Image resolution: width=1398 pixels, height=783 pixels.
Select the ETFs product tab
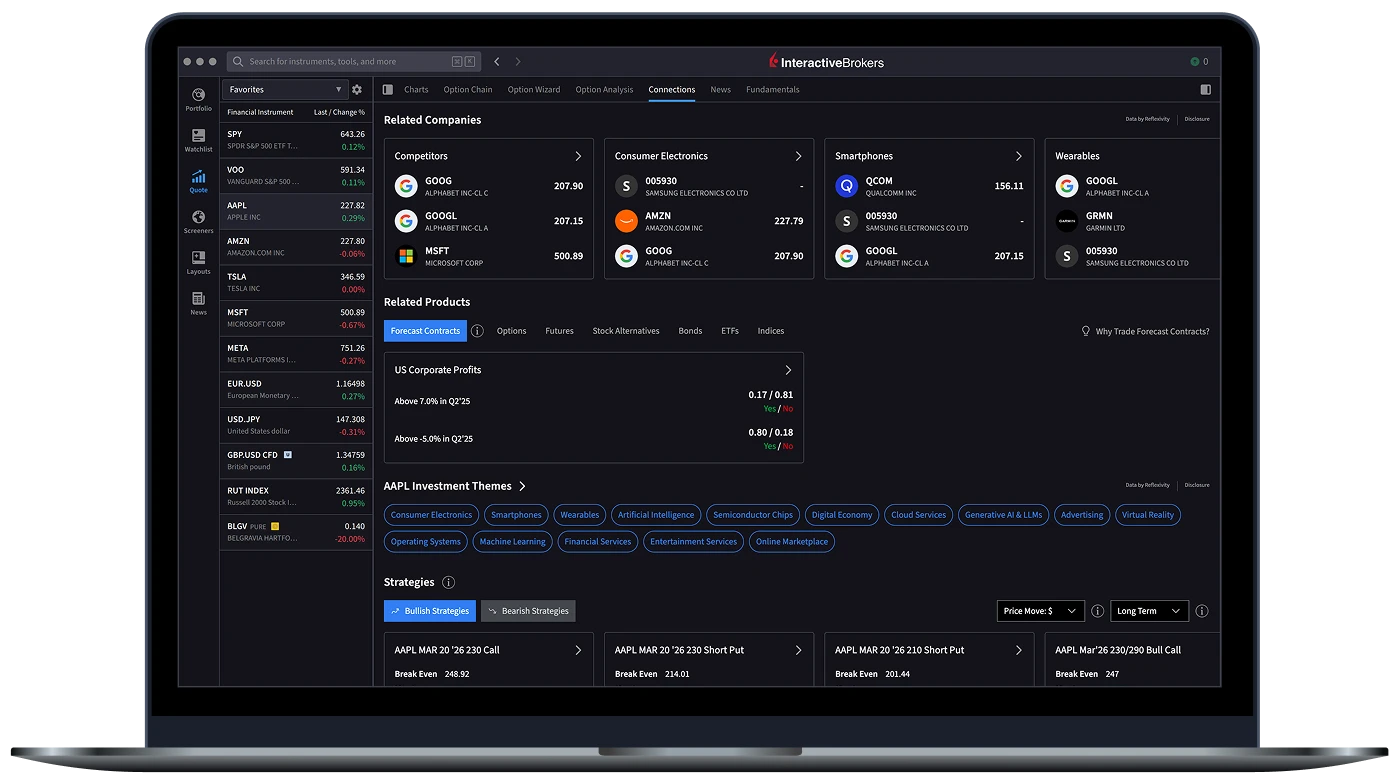point(730,331)
